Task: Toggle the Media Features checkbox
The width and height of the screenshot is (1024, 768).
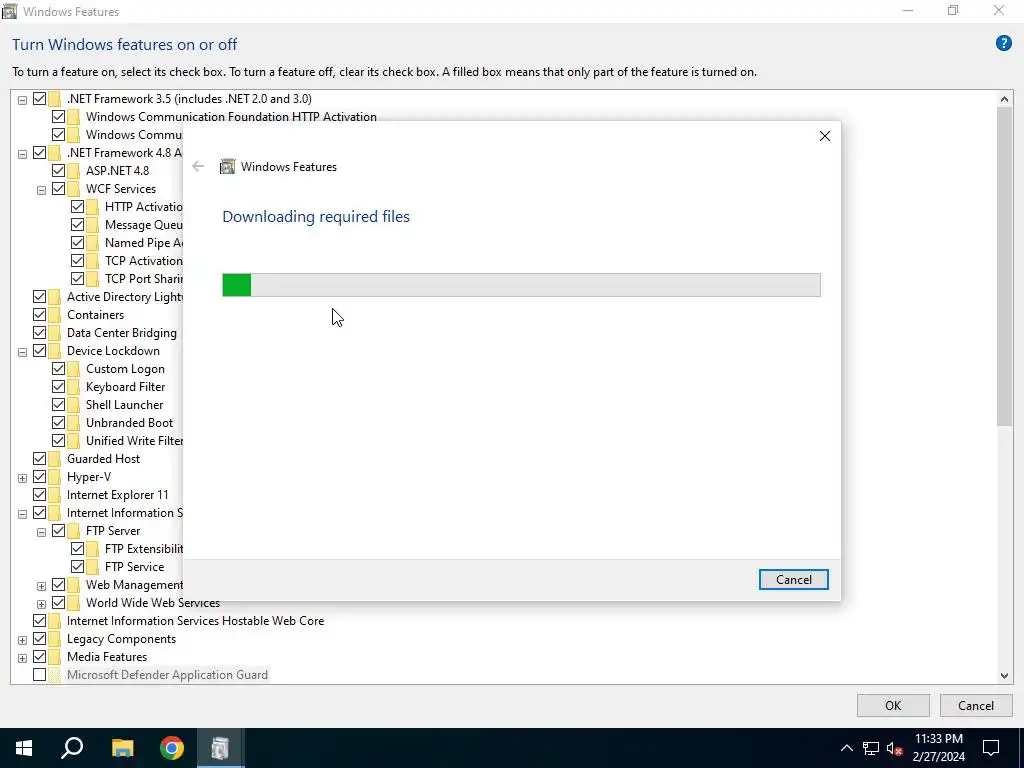Action: pos(39,657)
